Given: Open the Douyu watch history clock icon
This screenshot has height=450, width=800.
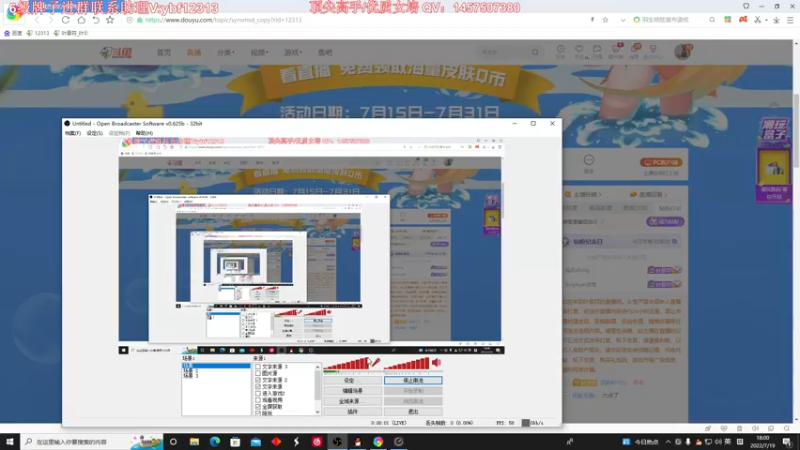Looking at the screenshot, I should [x=560, y=49].
